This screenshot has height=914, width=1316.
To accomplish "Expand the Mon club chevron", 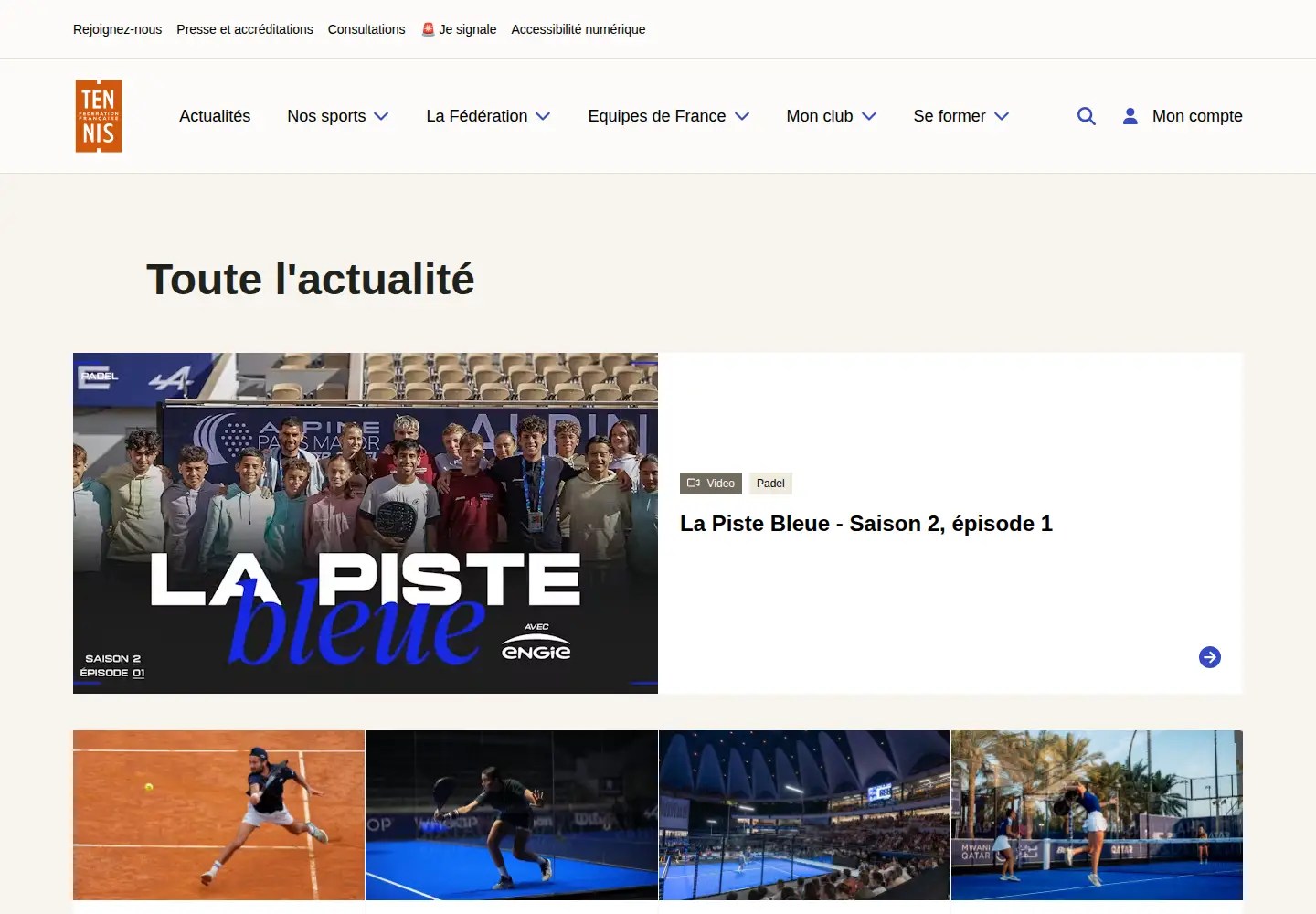I will (x=869, y=116).
